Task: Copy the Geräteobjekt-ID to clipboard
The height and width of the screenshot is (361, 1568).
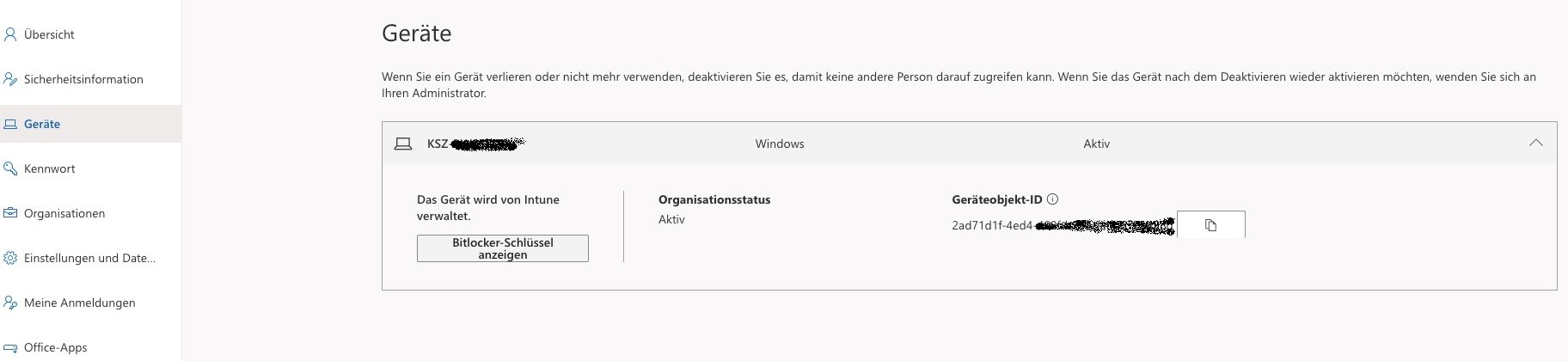Action: (1210, 225)
